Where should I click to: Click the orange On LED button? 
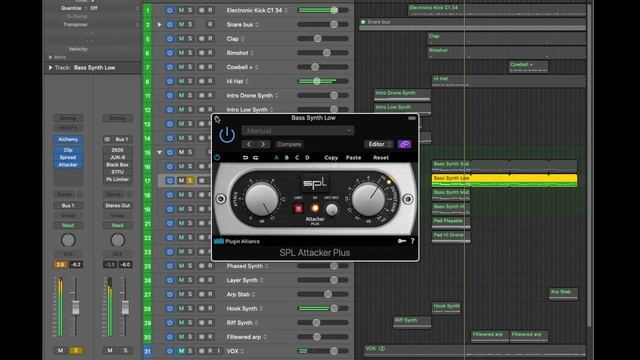(315, 208)
